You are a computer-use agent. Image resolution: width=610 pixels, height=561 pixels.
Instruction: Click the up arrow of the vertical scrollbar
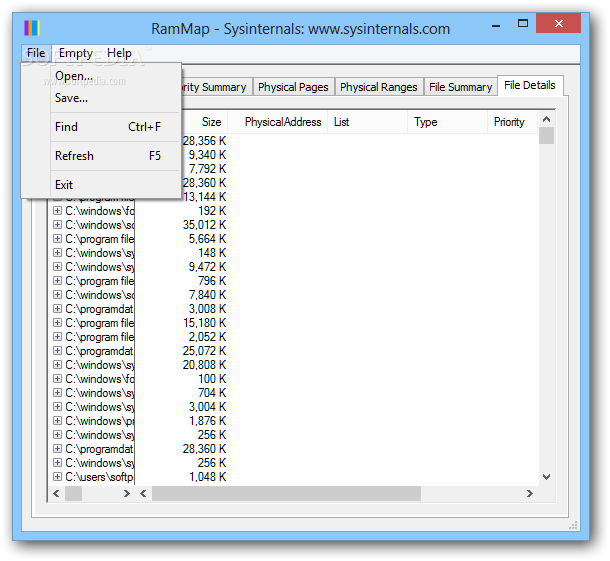tap(546, 119)
